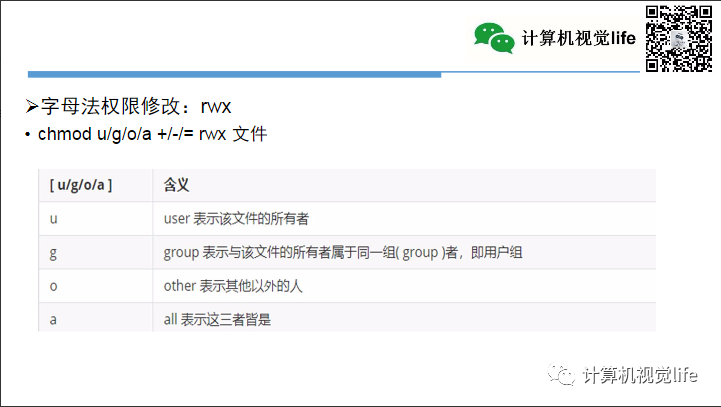
Task: Select the 'user 表示该文件的所有者' cell
Action: [x=236, y=218]
